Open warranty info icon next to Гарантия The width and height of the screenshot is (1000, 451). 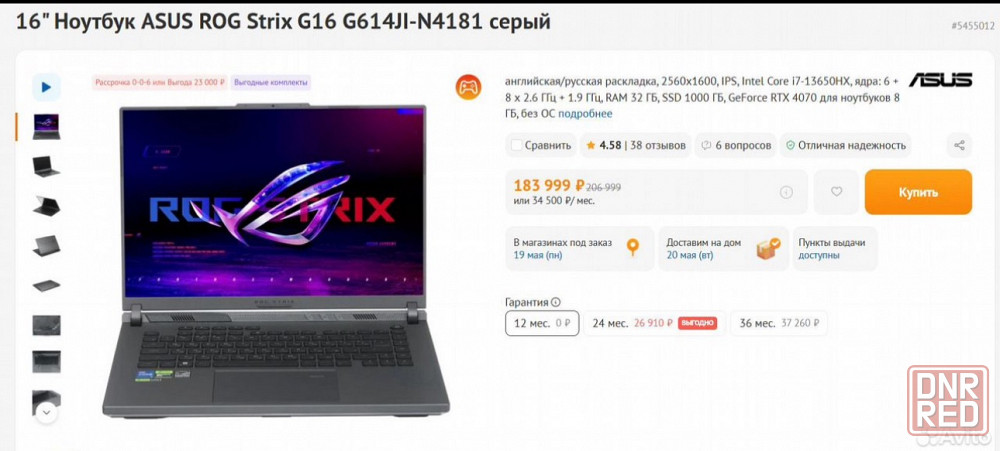[x=555, y=302]
